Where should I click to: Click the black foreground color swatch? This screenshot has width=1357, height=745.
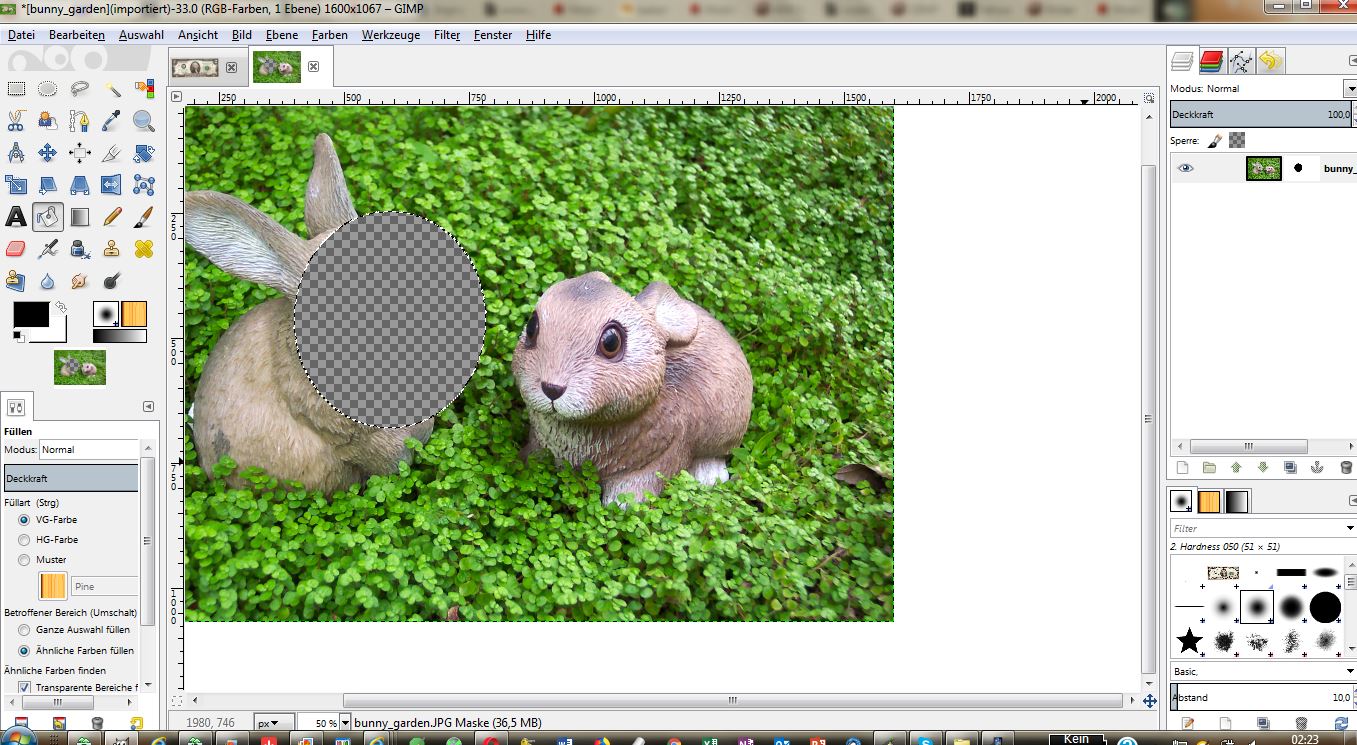click(x=29, y=314)
